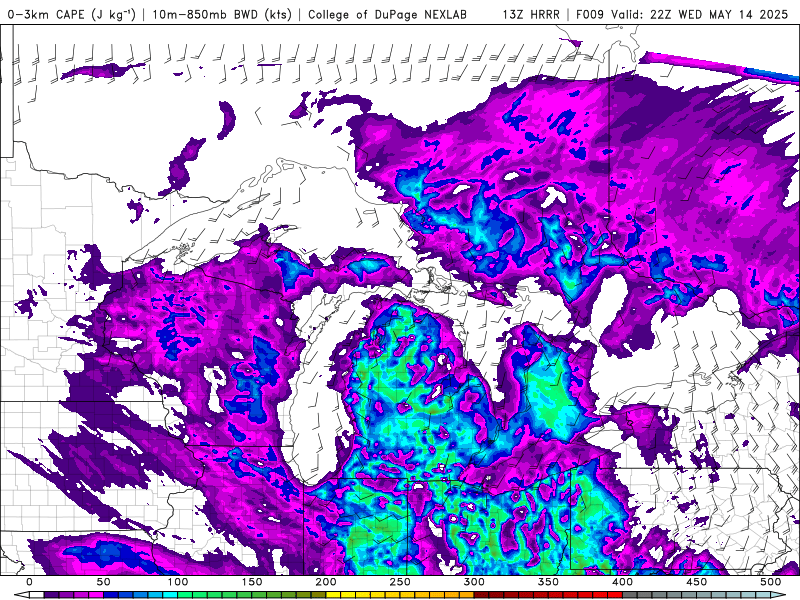Click the "350" tick label on the color scale
800x600 pixels.
pos(548,582)
